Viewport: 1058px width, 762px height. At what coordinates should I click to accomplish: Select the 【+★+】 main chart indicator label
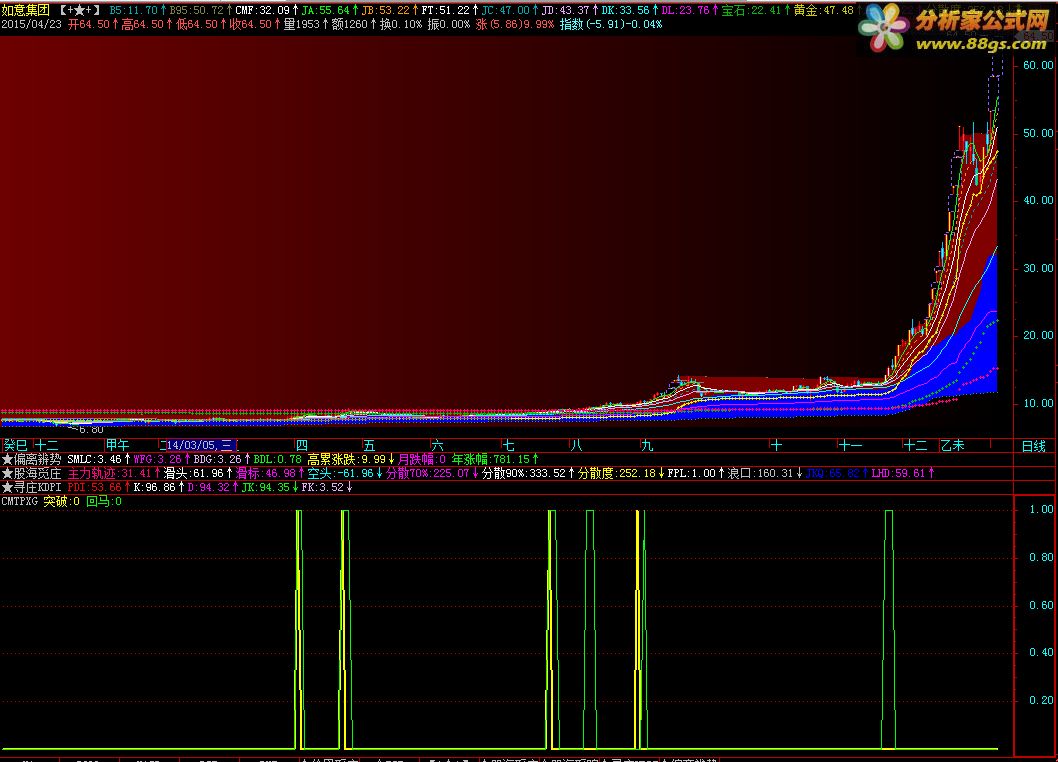click(79, 10)
